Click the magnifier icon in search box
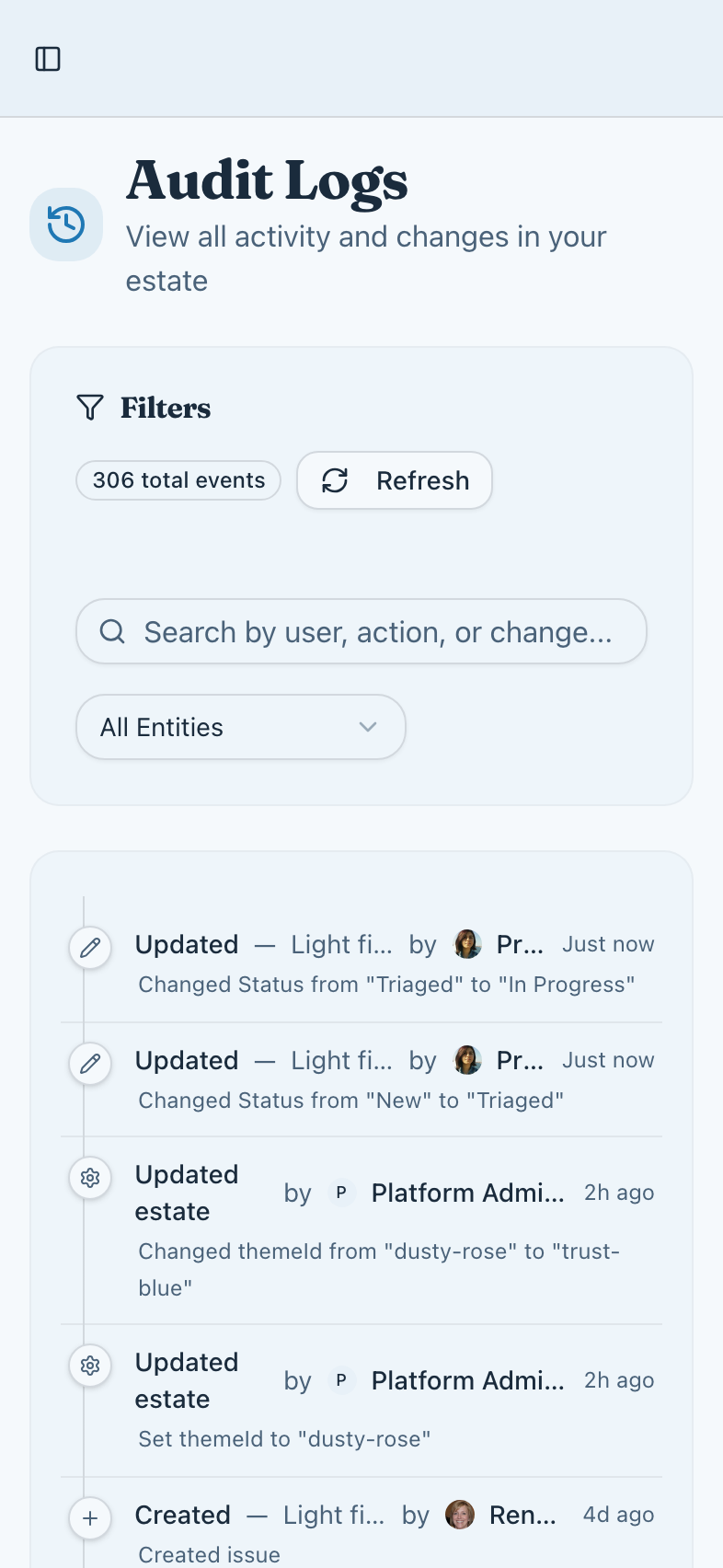This screenshot has height=1568, width=723. coord(112,632)
